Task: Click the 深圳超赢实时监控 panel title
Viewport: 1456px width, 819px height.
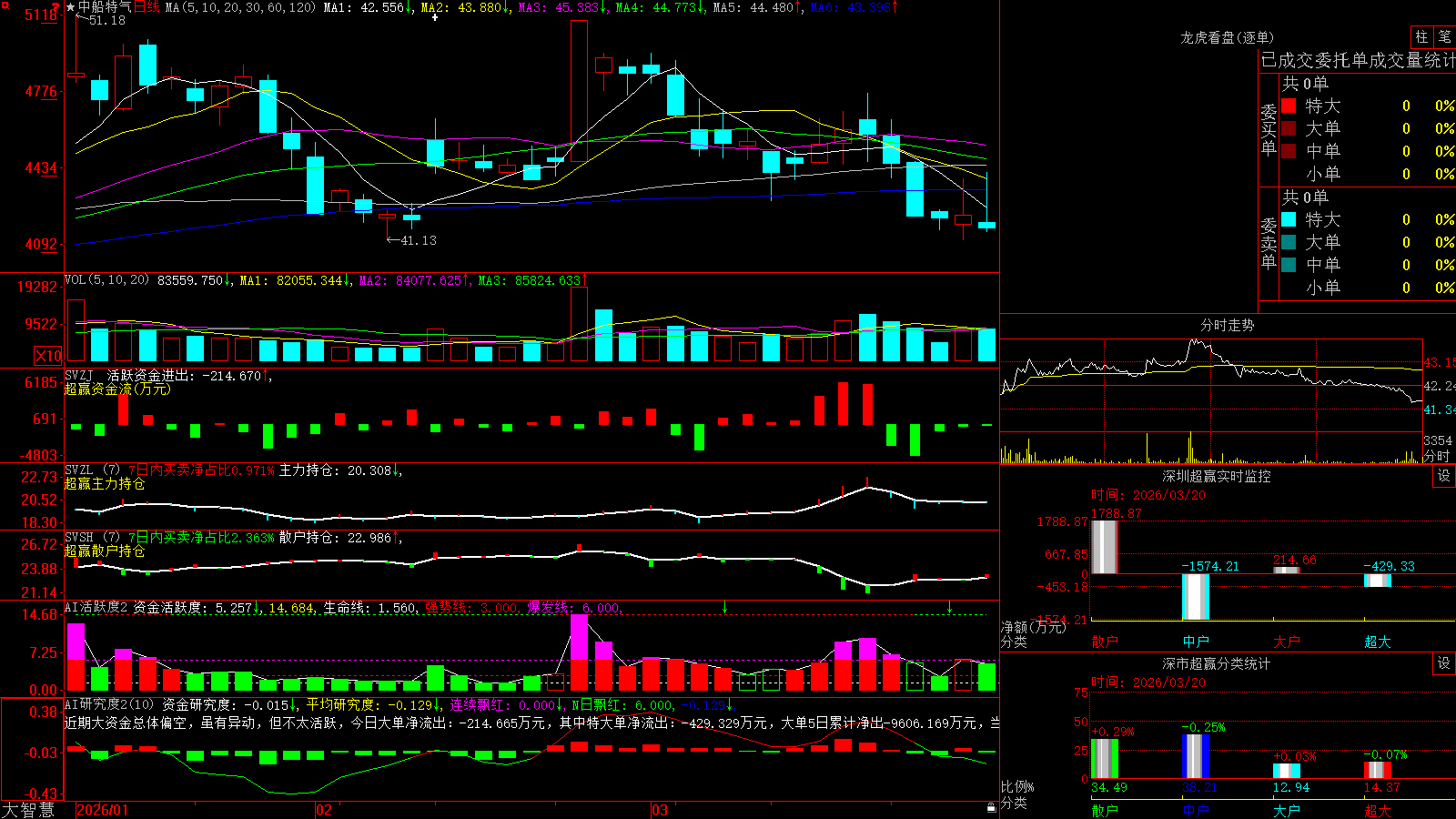Action: (x=1217, y=476)
